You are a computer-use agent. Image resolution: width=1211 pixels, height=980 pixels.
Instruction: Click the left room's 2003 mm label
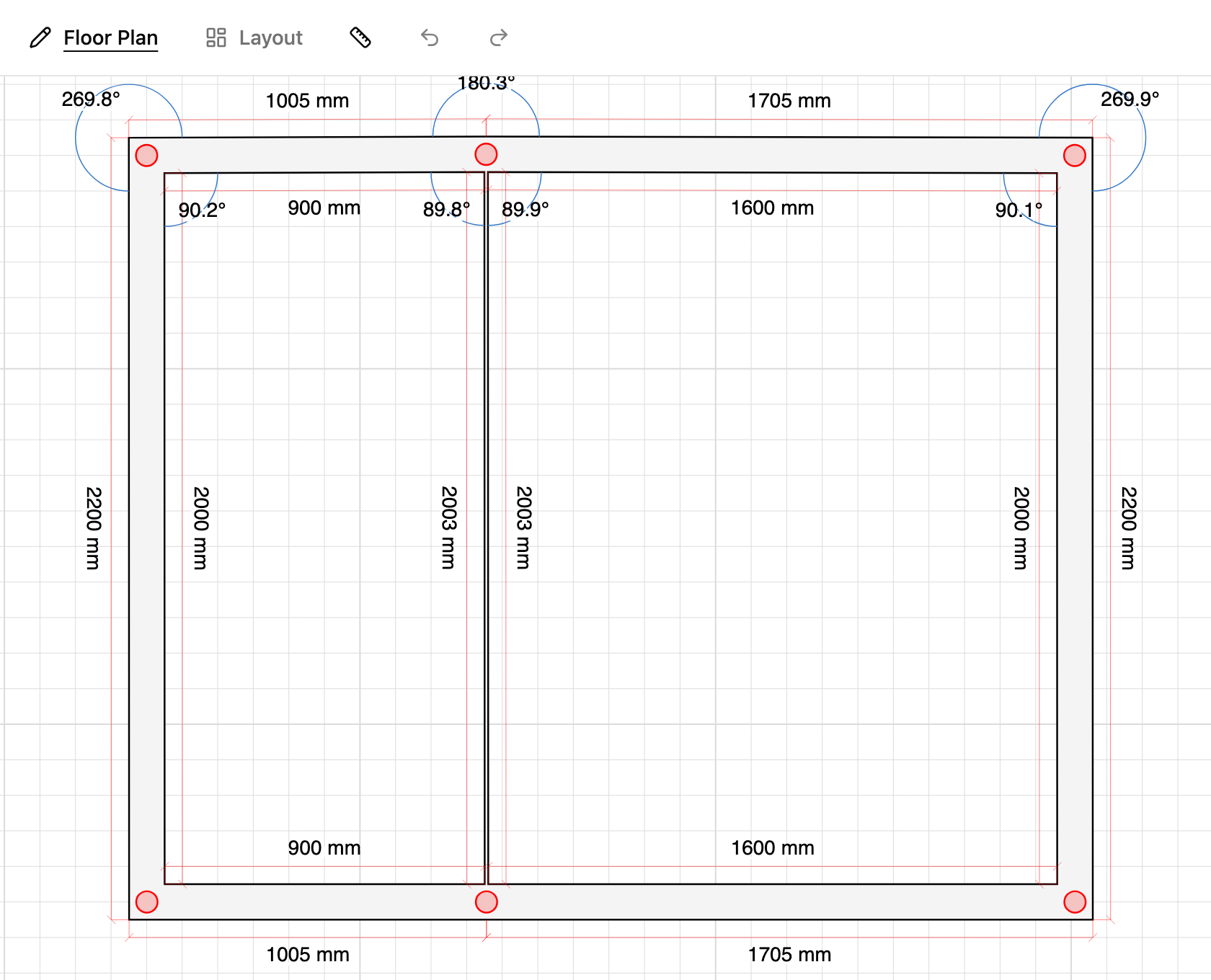click(449, 528)
